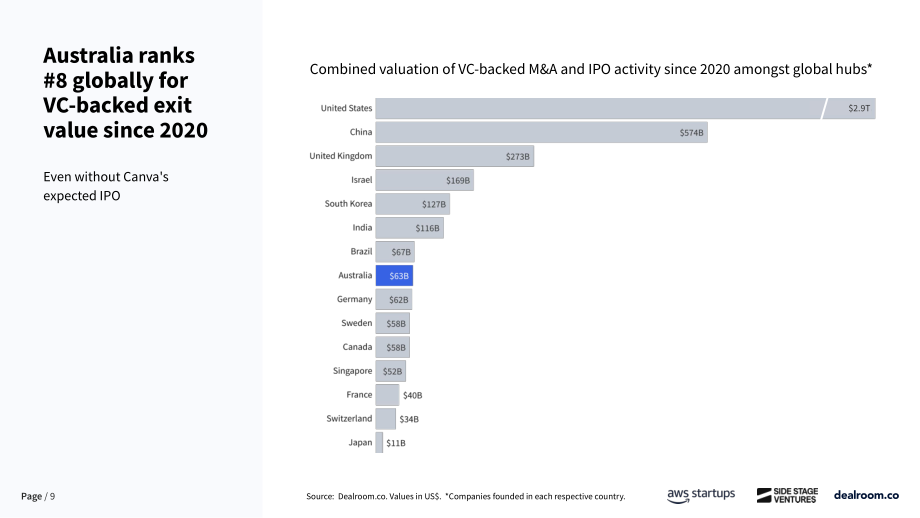This screenshot has width=920, height=518.
Task: Click the South Korea $127B bar
Action: (x=412, y=204)
